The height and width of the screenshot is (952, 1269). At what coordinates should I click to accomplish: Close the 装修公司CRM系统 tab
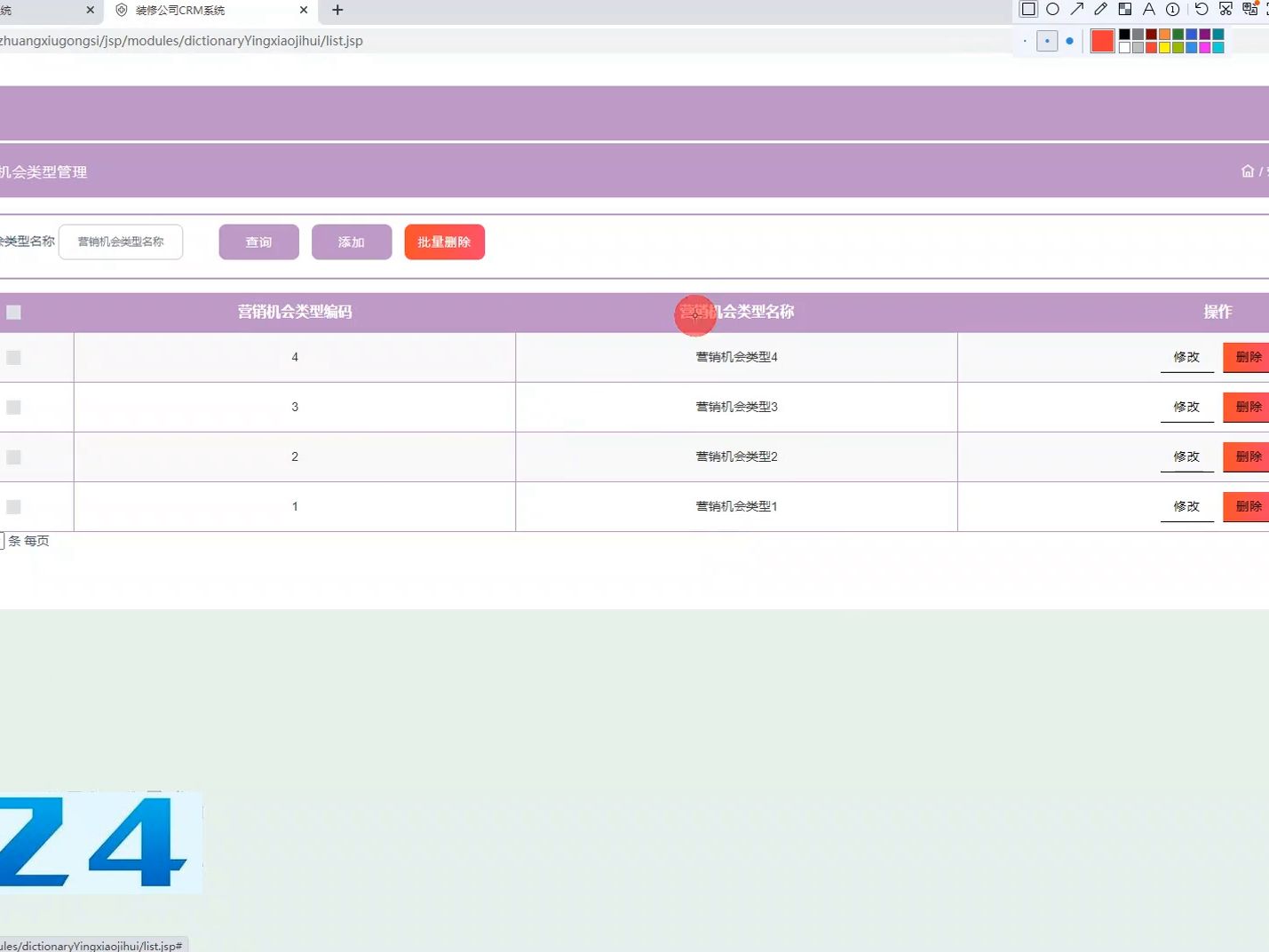point(304,10)
